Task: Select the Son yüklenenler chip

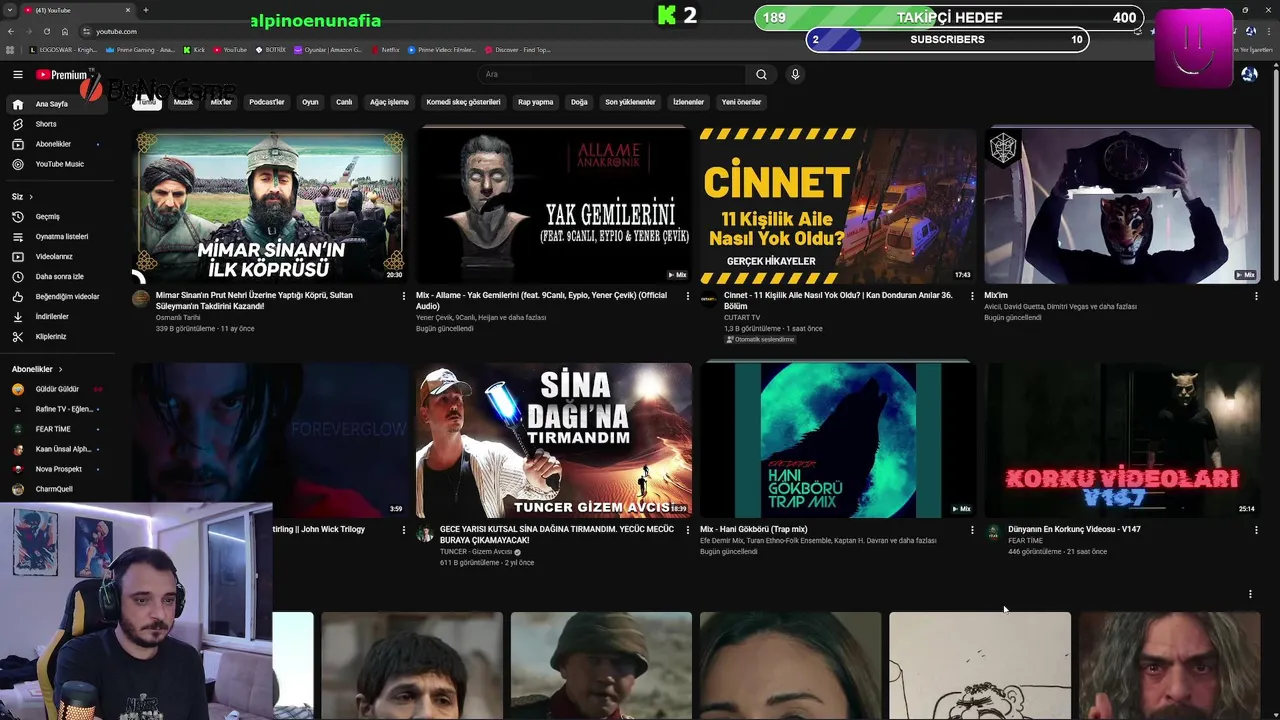Action: (630, 102)
